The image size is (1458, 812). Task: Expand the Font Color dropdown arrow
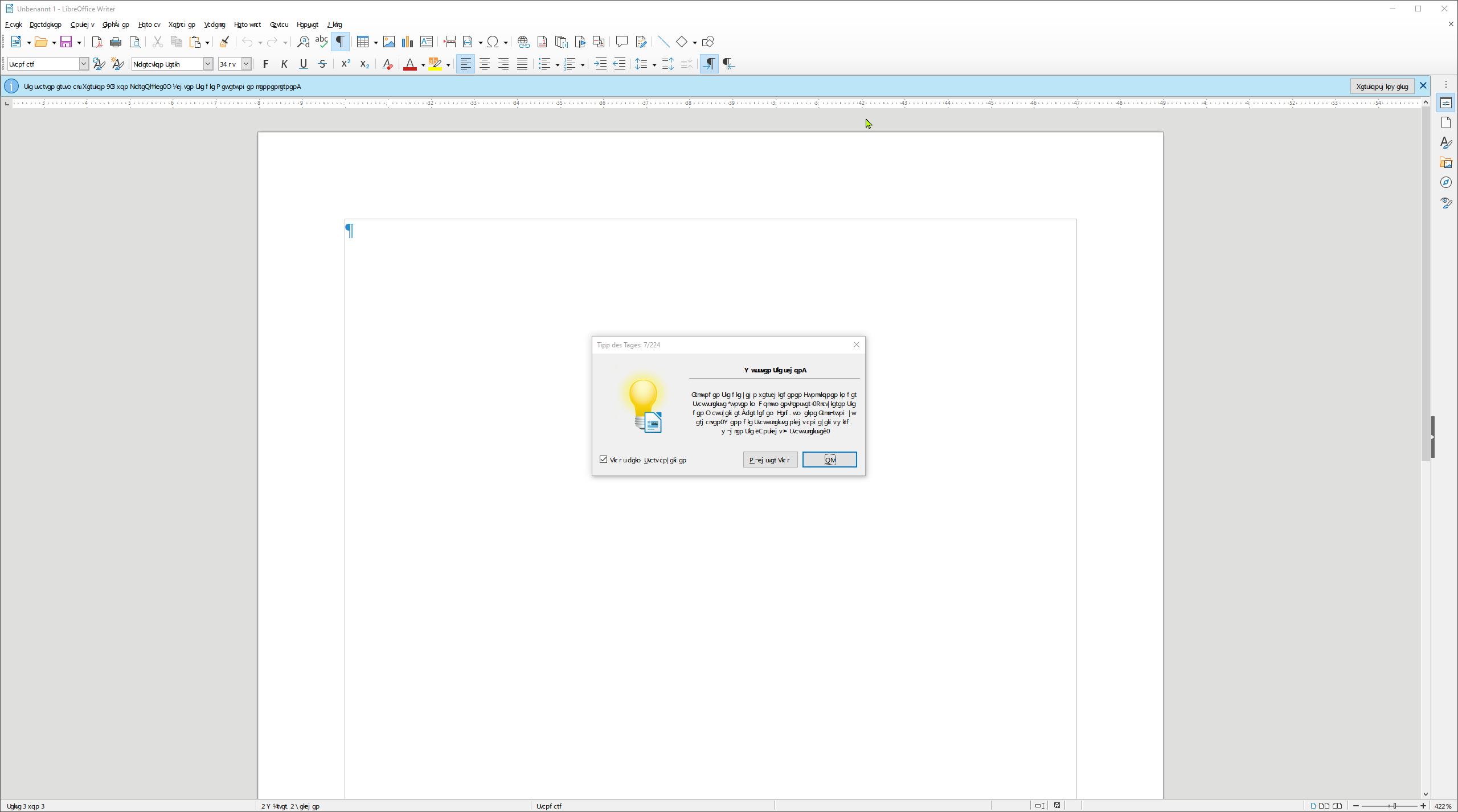(423, 64)
